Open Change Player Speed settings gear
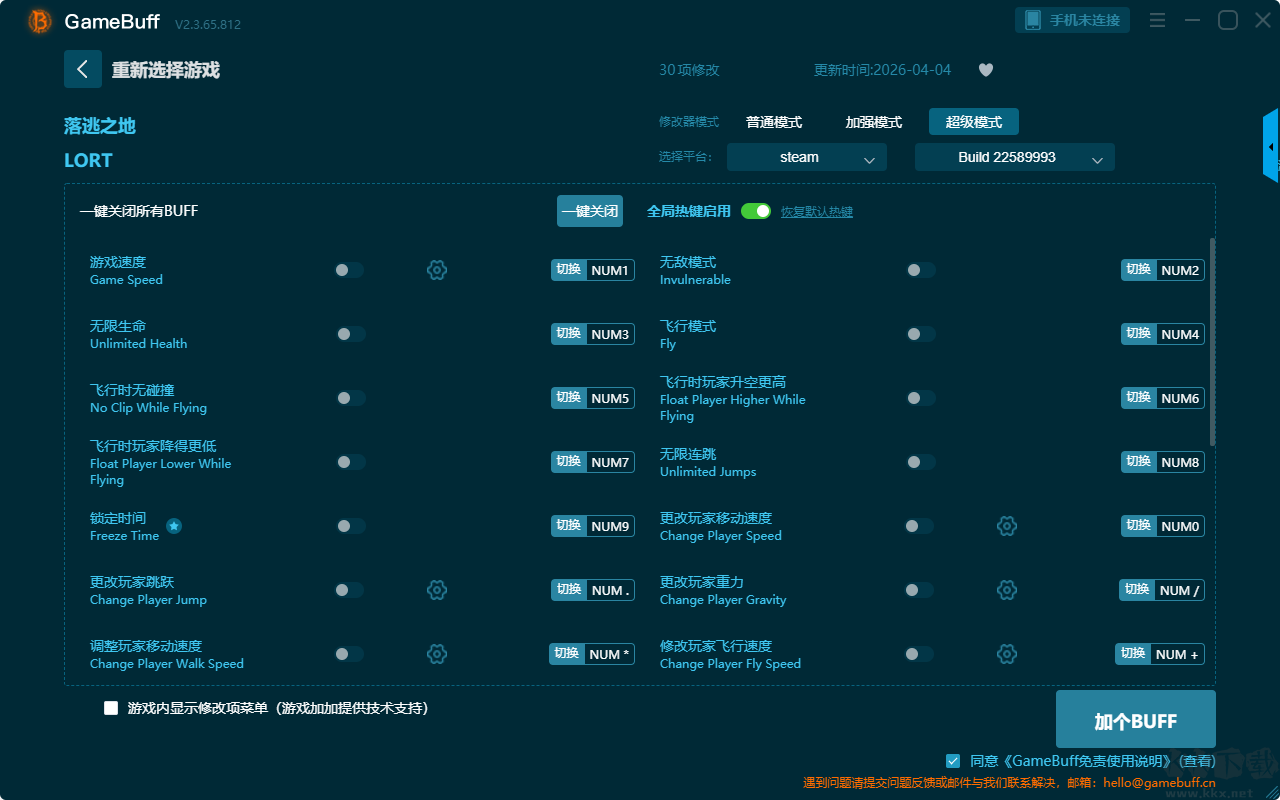This screenshot has height=800, width=1280. pyautogui.click(x=1007, y=526)
